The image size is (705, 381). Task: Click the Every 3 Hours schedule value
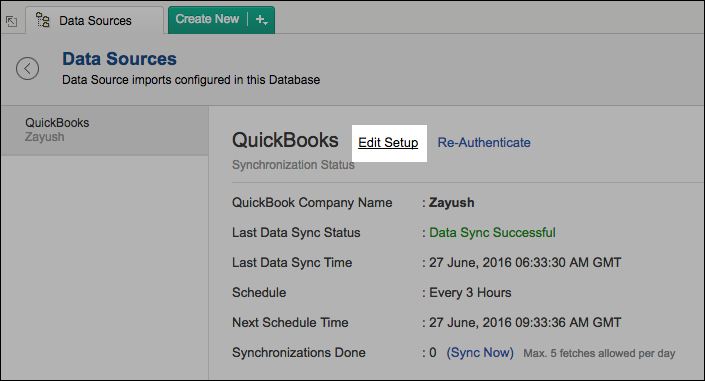(x=470, y=293)
